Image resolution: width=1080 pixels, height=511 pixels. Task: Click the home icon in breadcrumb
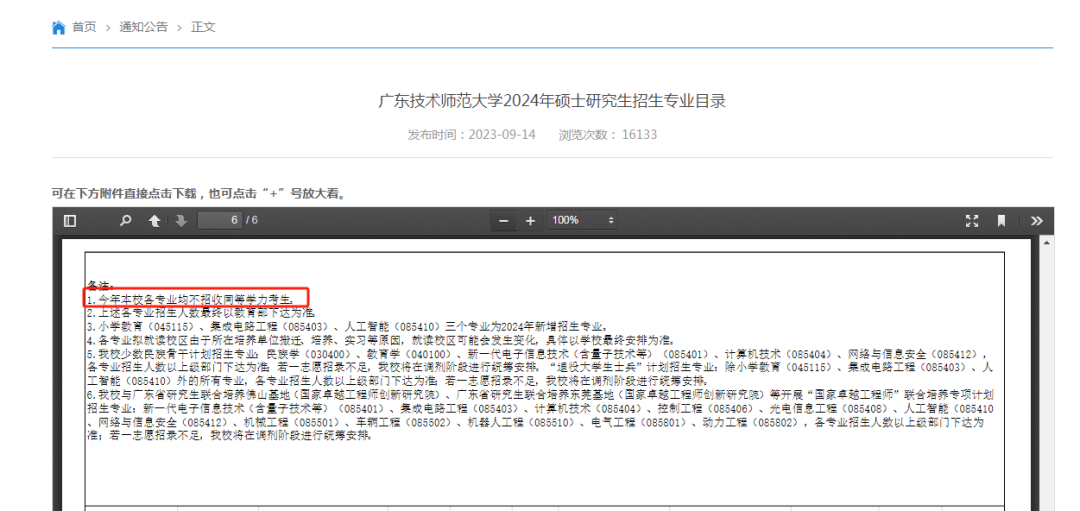pos(59,28)
